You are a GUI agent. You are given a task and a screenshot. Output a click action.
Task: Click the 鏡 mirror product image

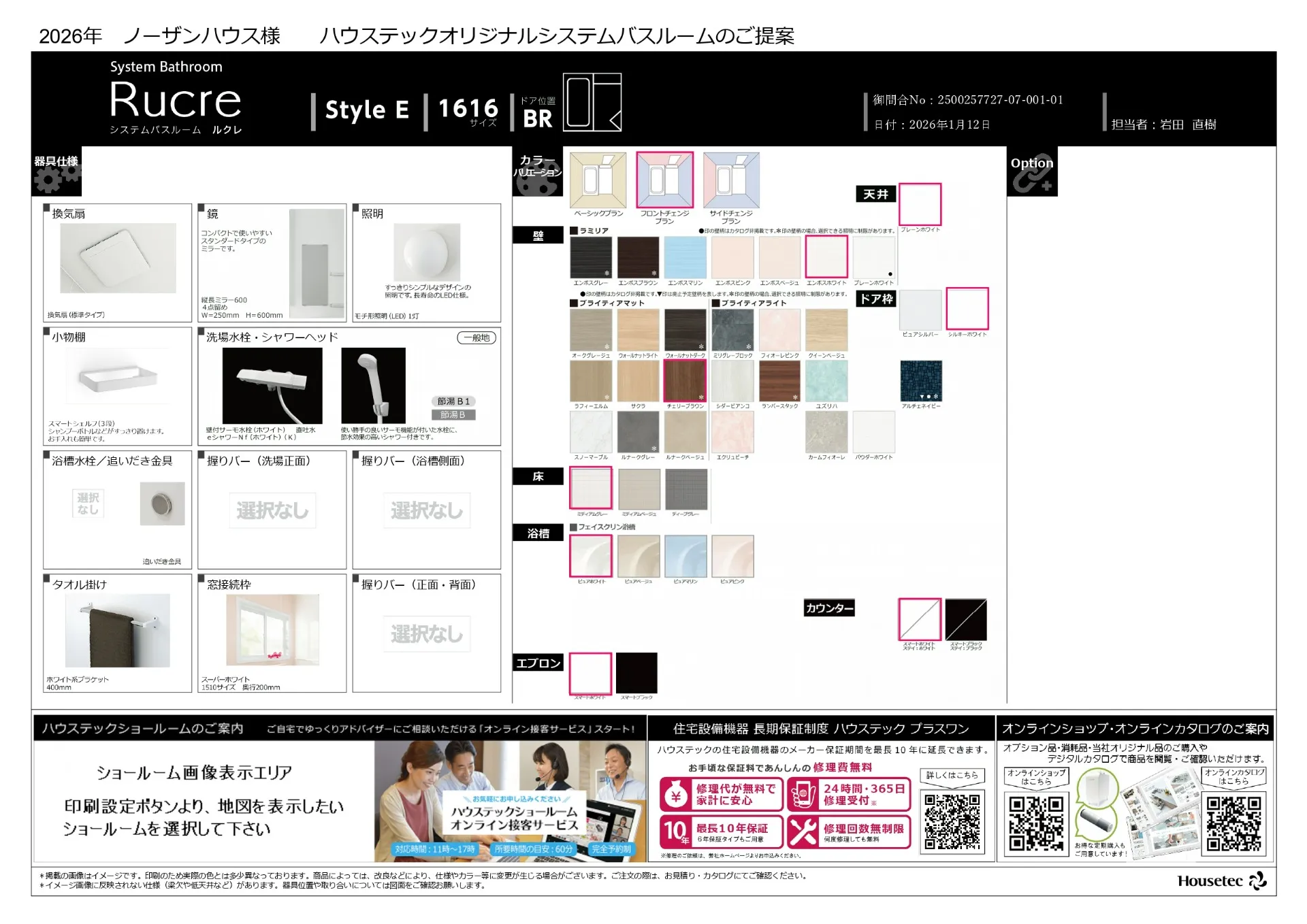[x=317, y=264]
